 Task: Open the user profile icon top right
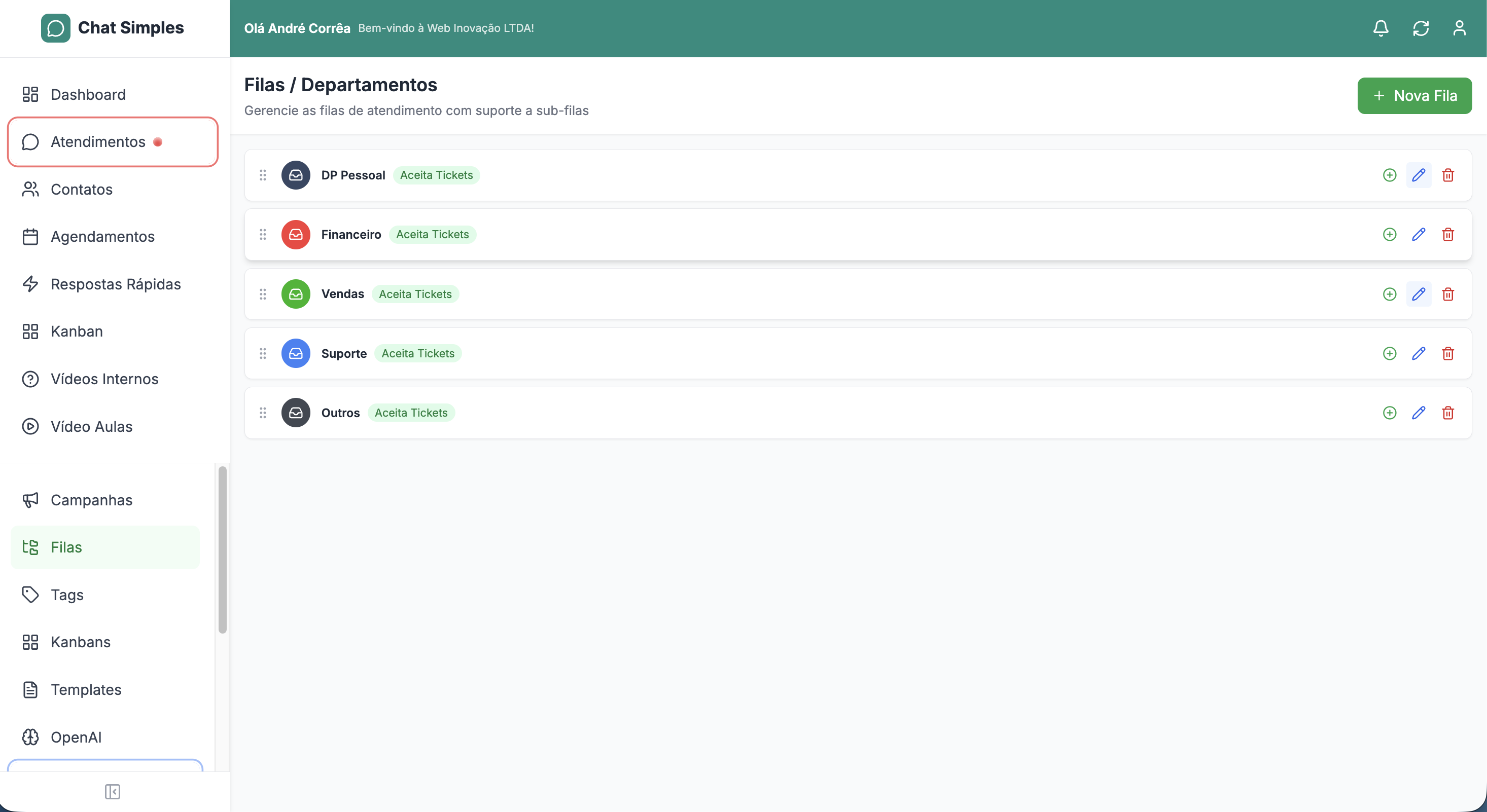pos(1460,28)
